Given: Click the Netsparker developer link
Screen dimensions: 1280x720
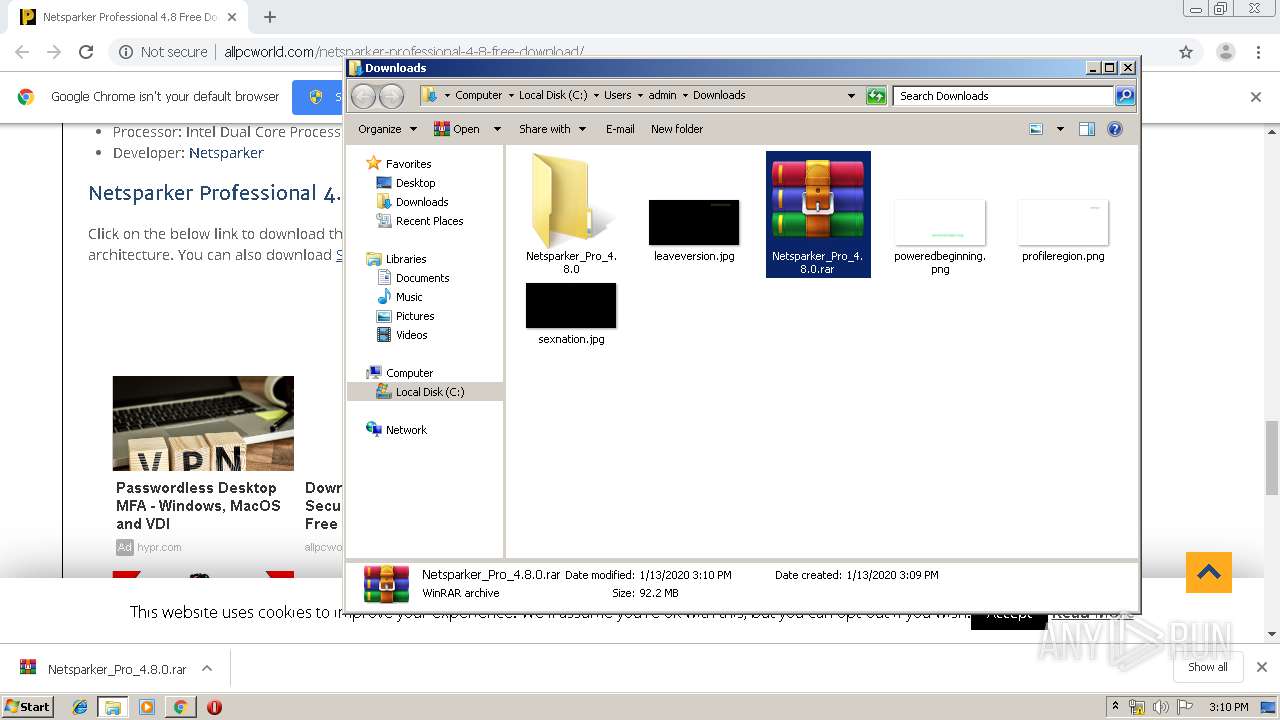Looking at the screenshot, I should 226,153.
